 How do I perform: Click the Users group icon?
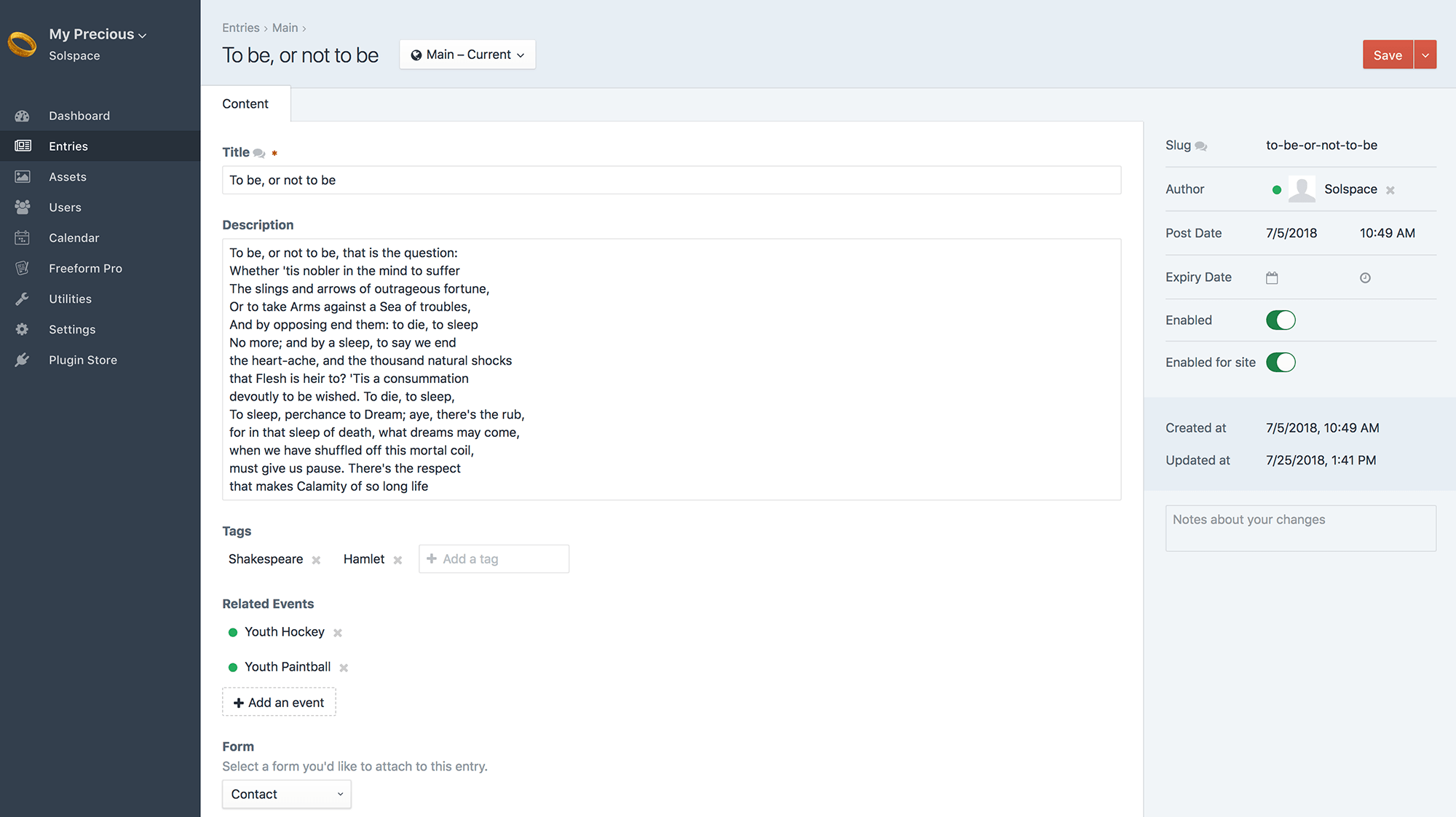(23, 208)
